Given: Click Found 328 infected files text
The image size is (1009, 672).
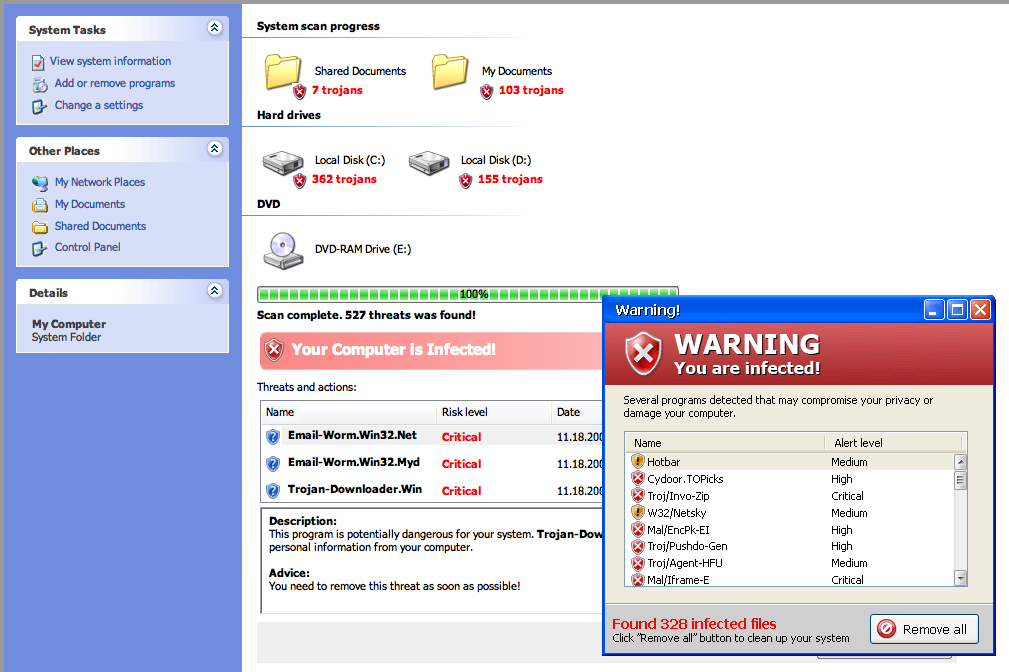Looking at the screenshot, I should click(694, 624).
